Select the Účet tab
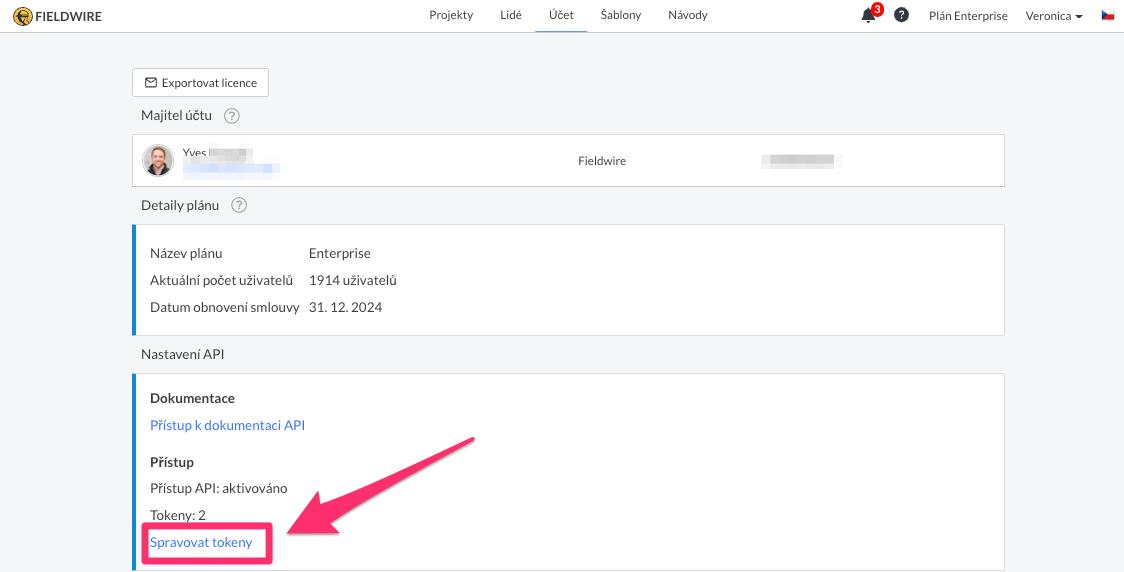 coord(561,15)
